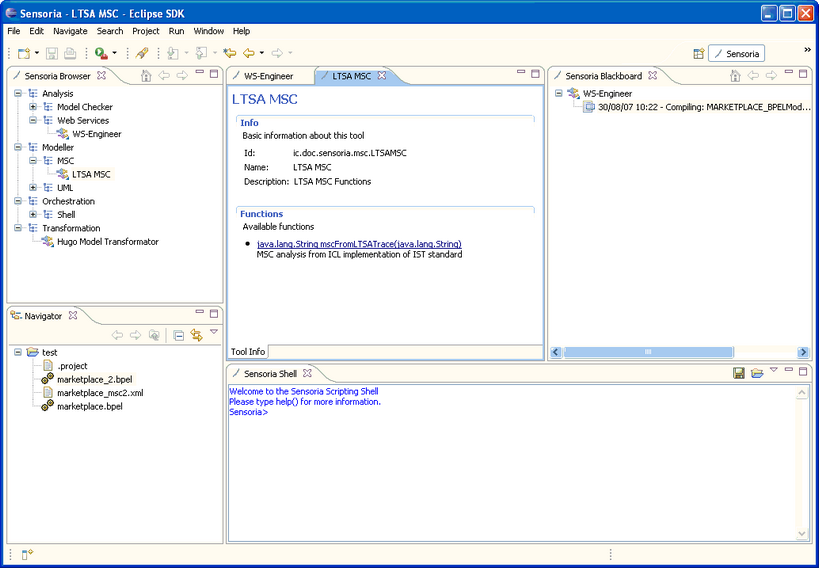
Task: Expand the Shell tree node
Action: 33,215
